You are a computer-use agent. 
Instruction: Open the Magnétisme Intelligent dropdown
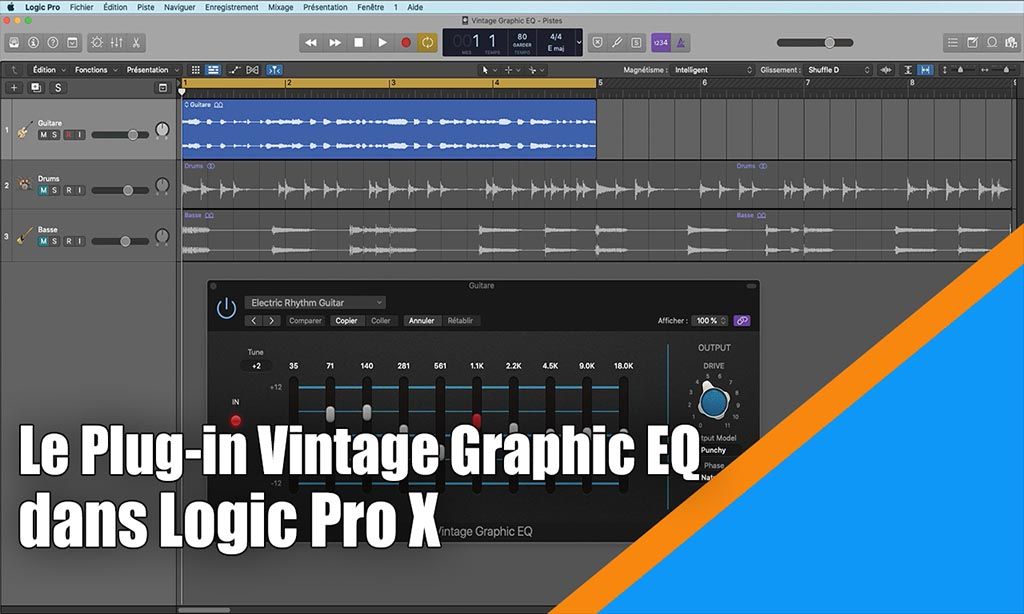click(713, 70)
